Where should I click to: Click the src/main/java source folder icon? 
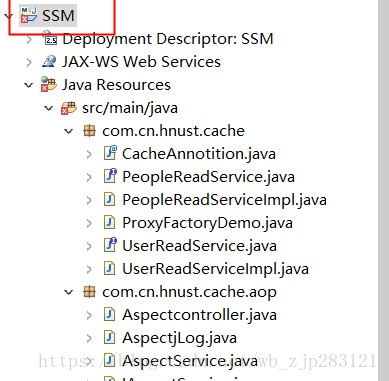[69, 108]
